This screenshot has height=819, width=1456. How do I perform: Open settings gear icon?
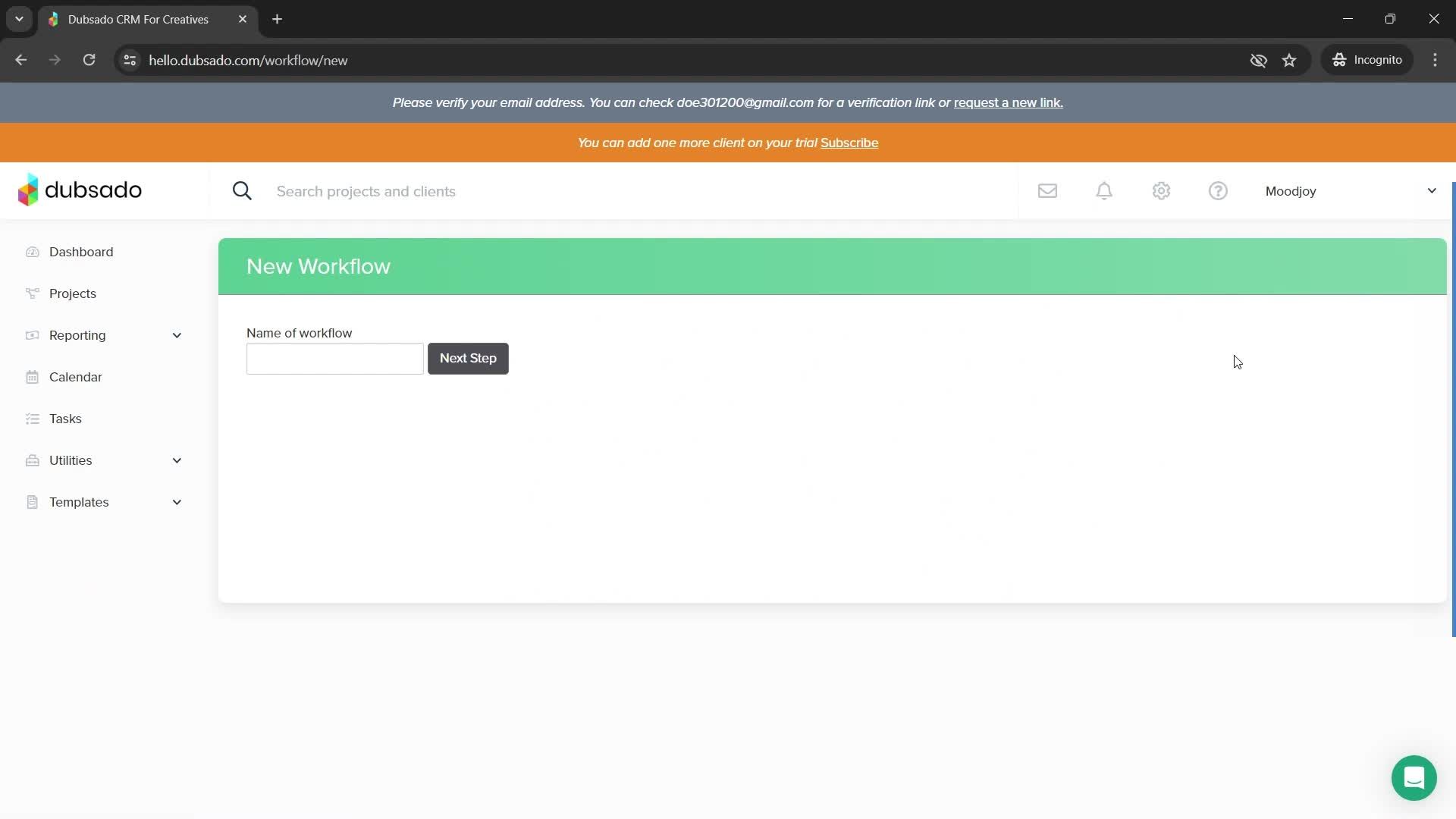coord(1161,191)
